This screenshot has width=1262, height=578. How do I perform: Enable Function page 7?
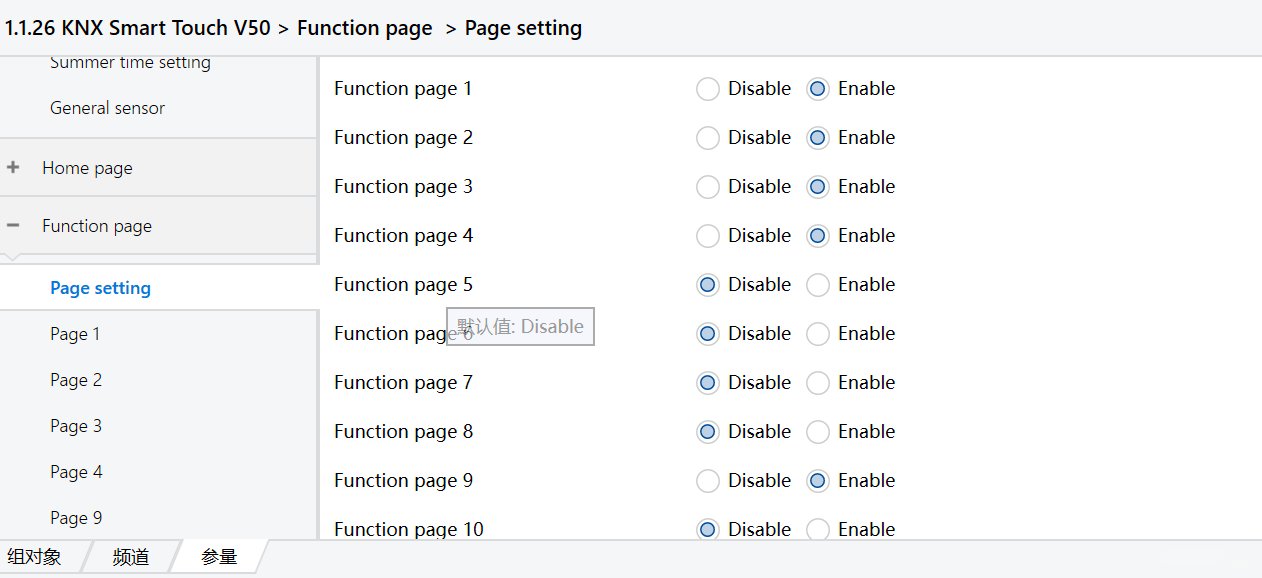[818, 383]
